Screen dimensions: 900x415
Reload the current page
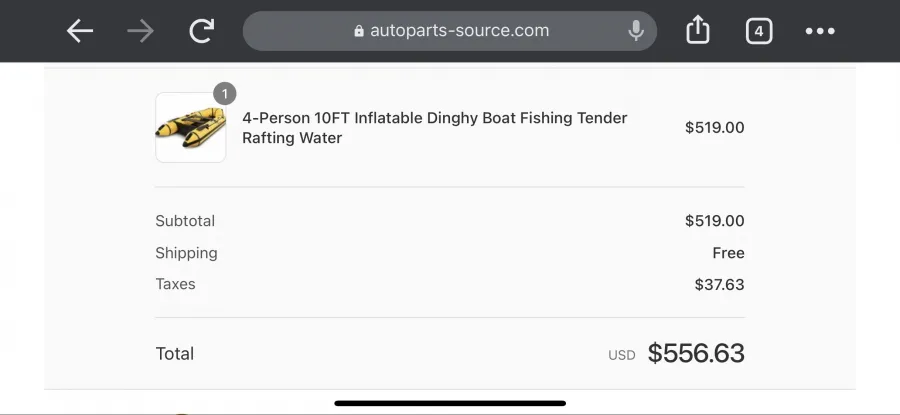pos(202,31)
